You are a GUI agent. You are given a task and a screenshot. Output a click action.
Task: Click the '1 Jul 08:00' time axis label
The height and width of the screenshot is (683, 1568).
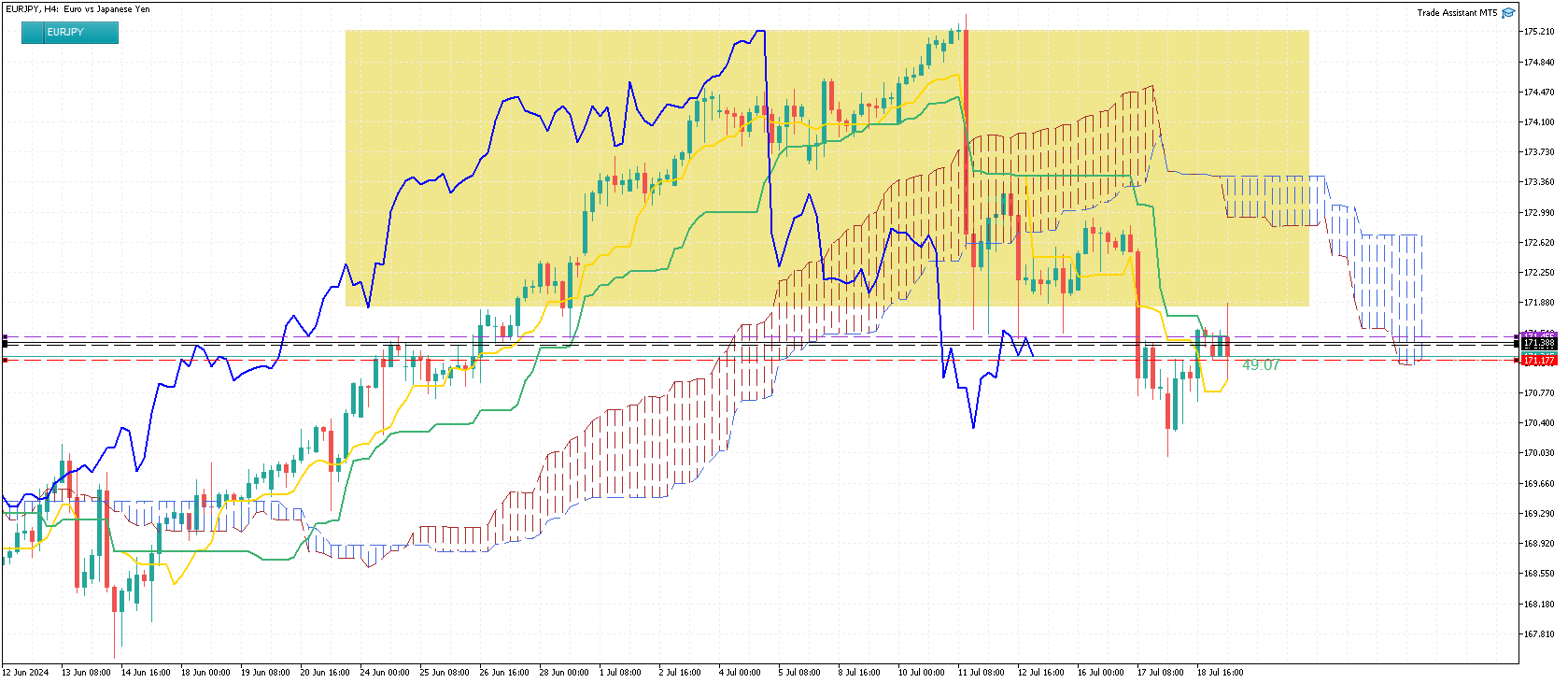tap(620, 673)
